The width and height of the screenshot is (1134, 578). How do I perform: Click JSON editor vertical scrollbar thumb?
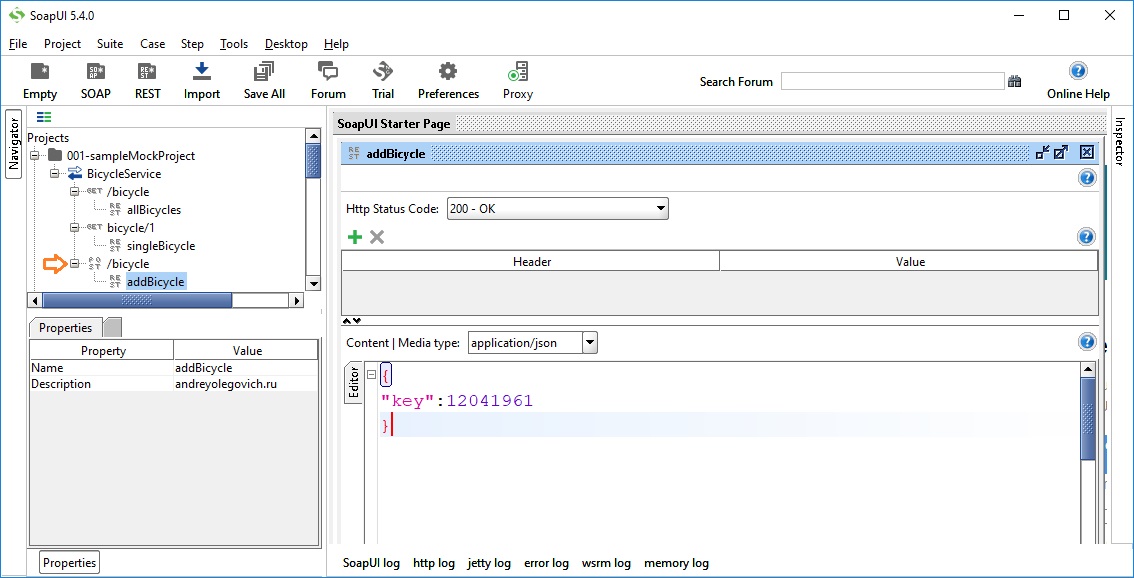coord(1088,418)
